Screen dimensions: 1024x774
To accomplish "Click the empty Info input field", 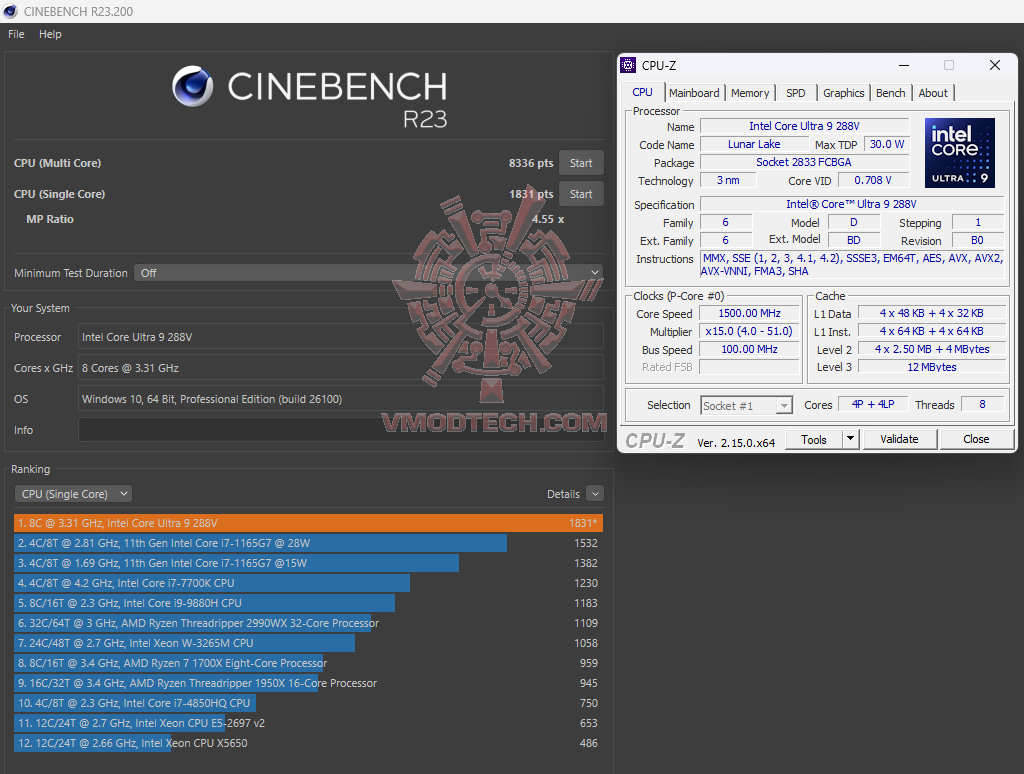I will (x=341, y=430).
